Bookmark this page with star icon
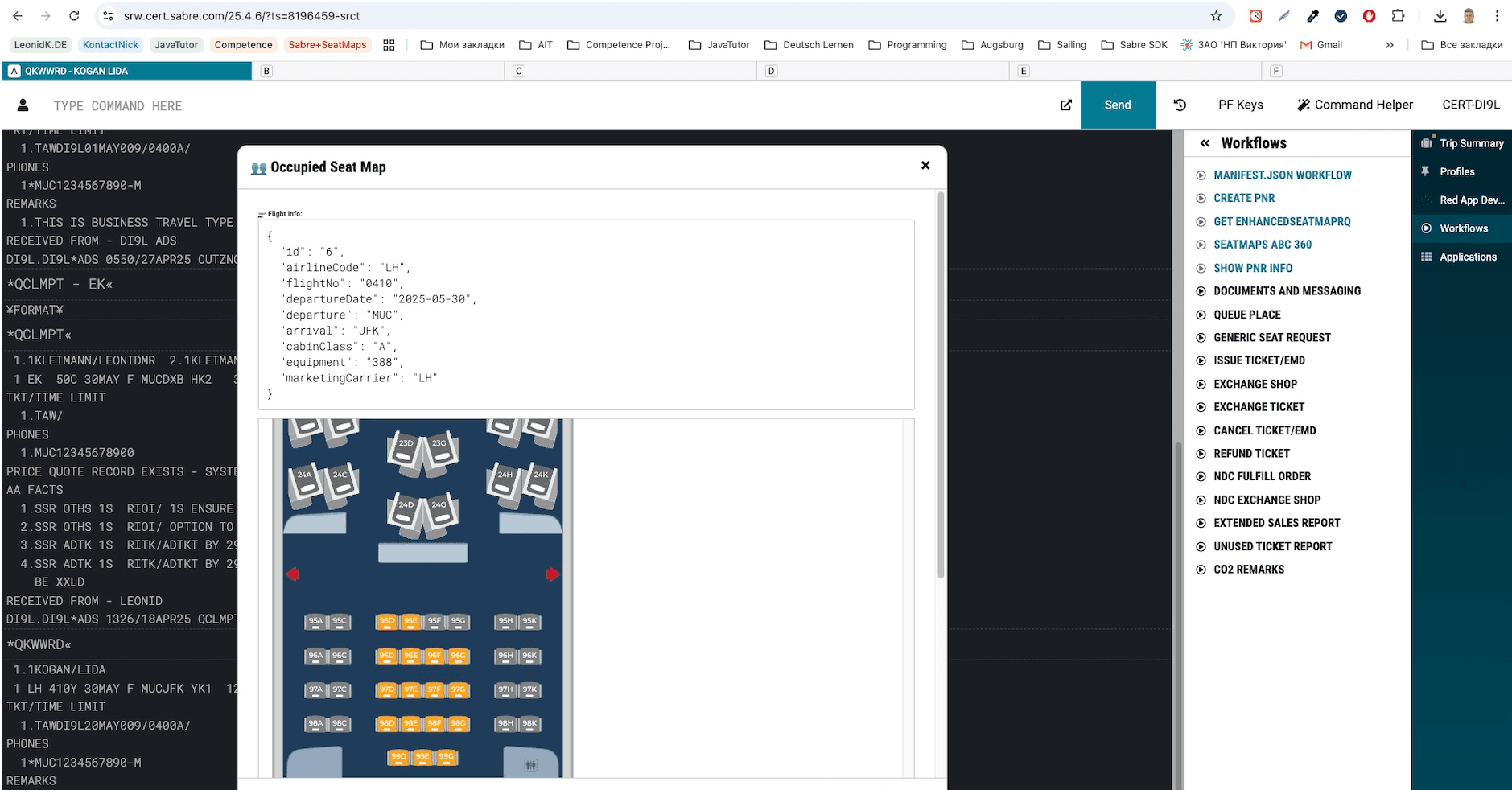Viewport: 1512px width, 790px height. (1216, 16)
